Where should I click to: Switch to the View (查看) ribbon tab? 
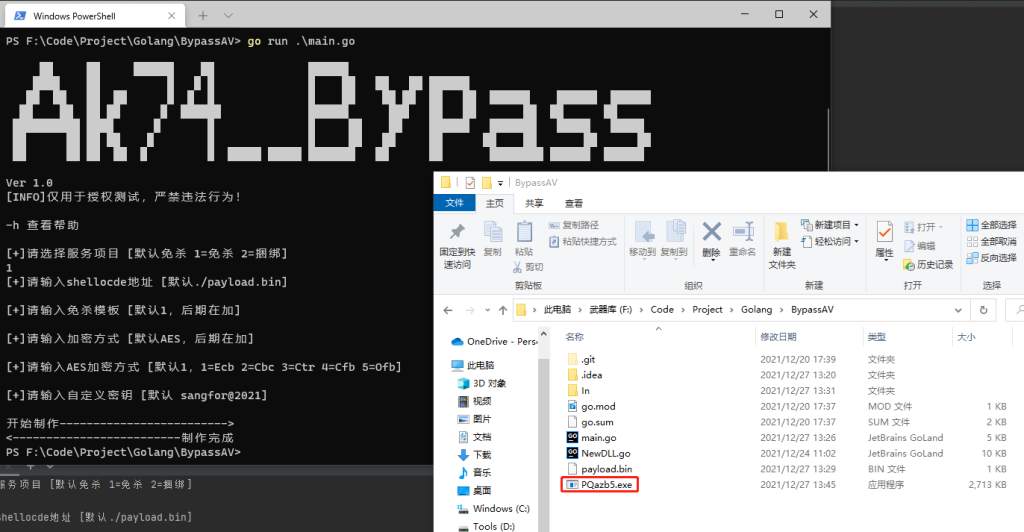click(x=574, y=203)
